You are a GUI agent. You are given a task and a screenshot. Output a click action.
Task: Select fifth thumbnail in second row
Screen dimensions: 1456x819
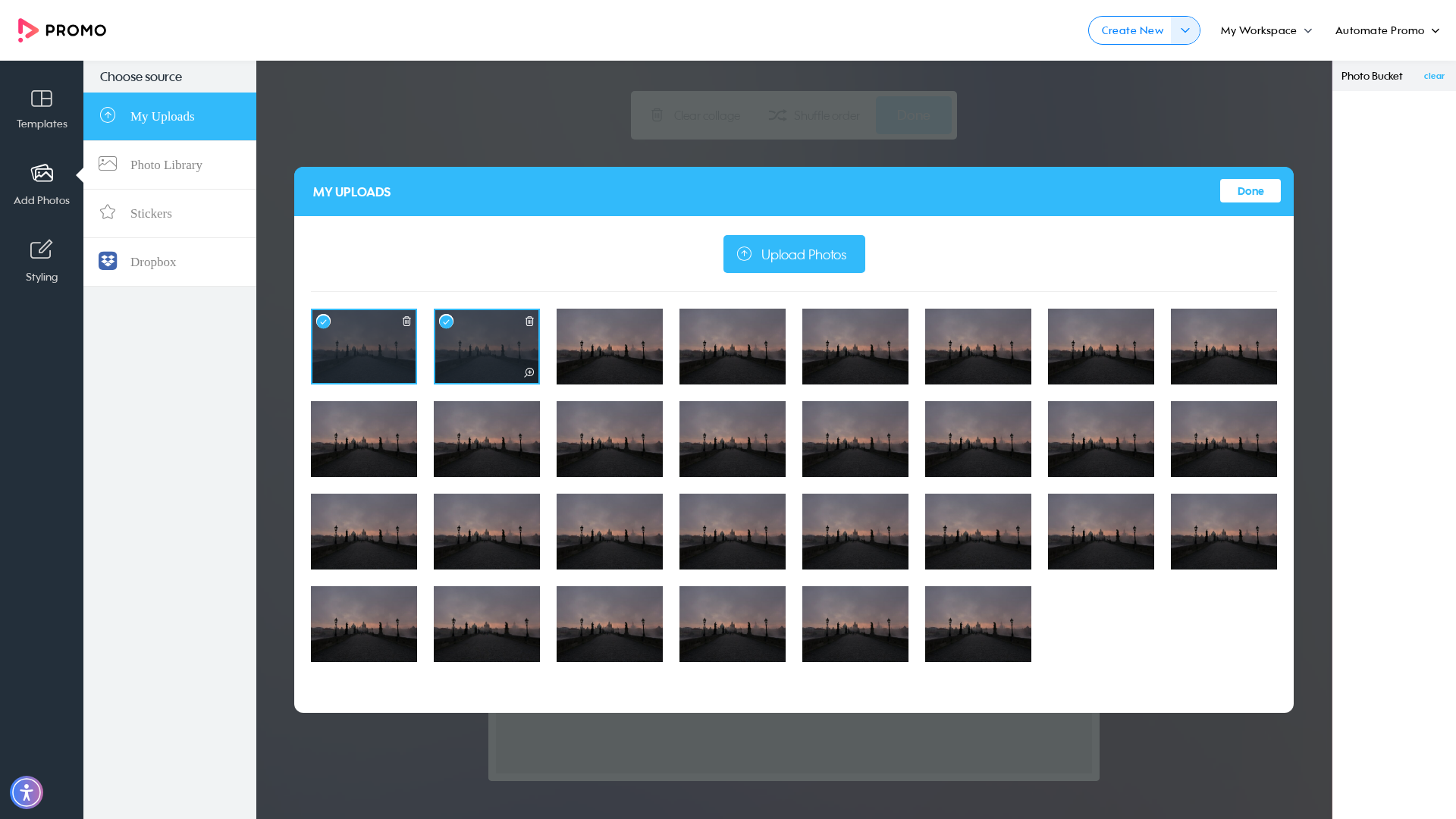(855, 439)
